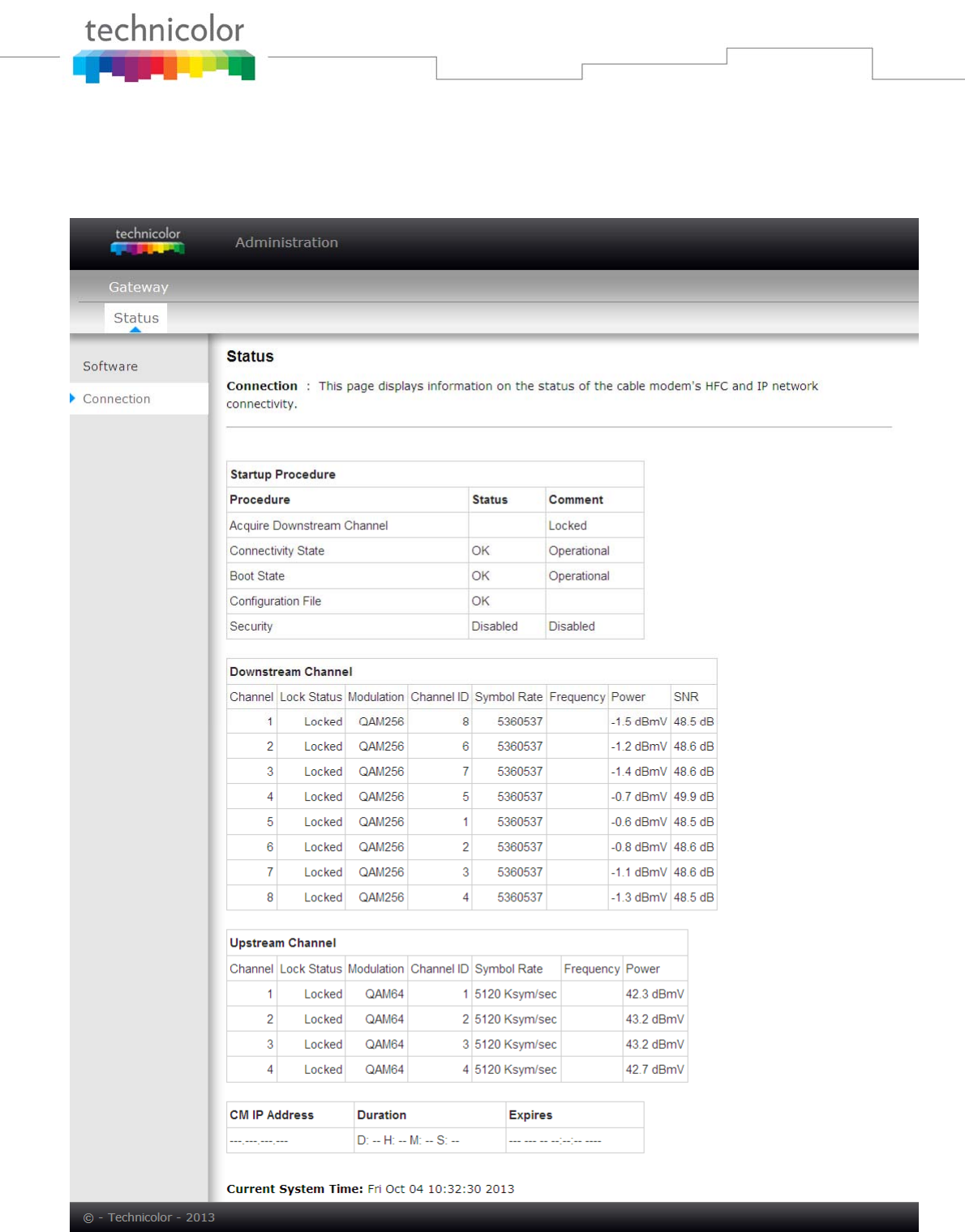The width and height of the screenshot is (965, 1232).
Task: Click the Comment column header in Startup Procedure
Action: click(x=576, y=499)
